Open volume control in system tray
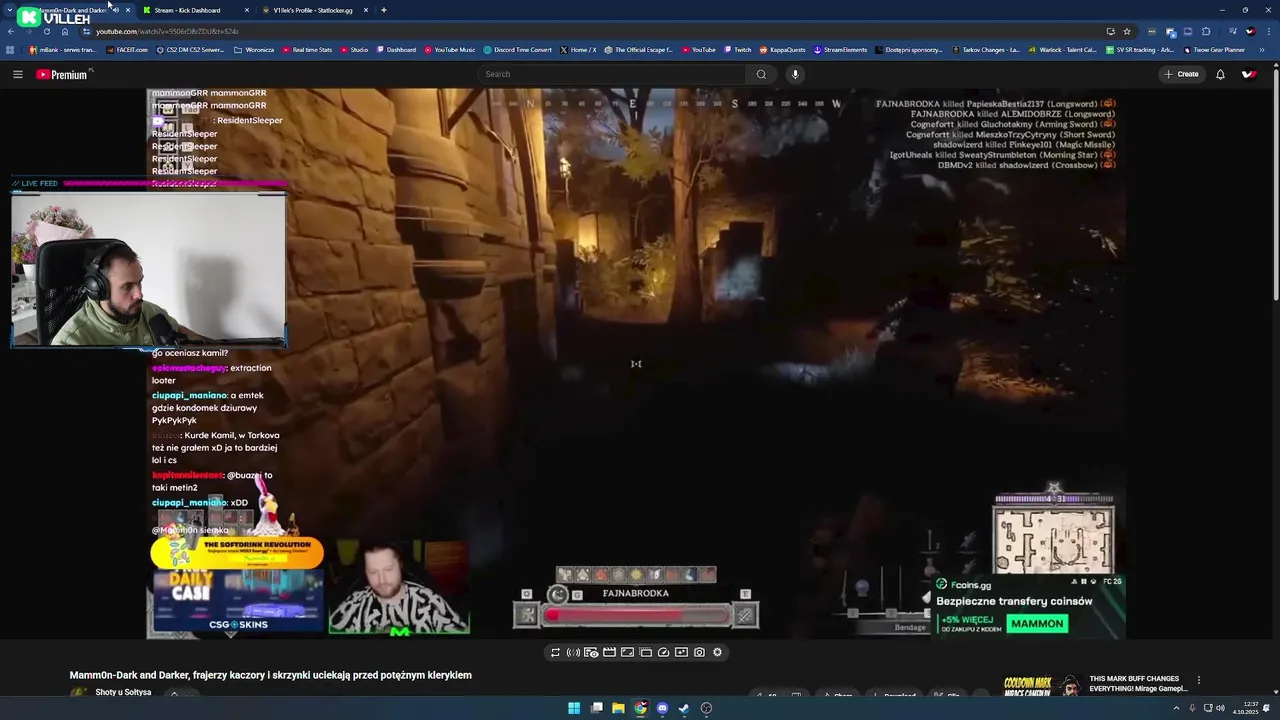The height and width of the screenshot is (720, 1280). point(1220,708)
